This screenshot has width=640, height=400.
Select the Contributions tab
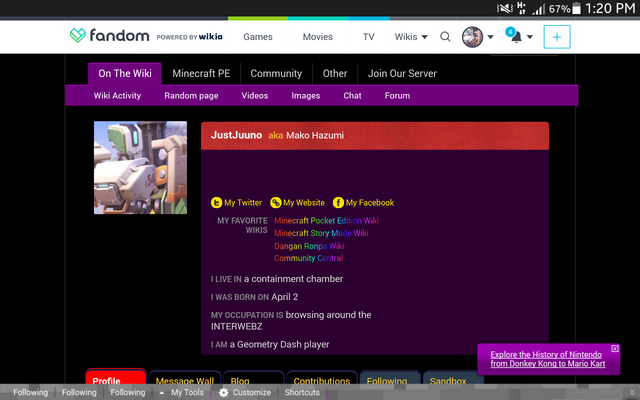click(x=322, y=378)
